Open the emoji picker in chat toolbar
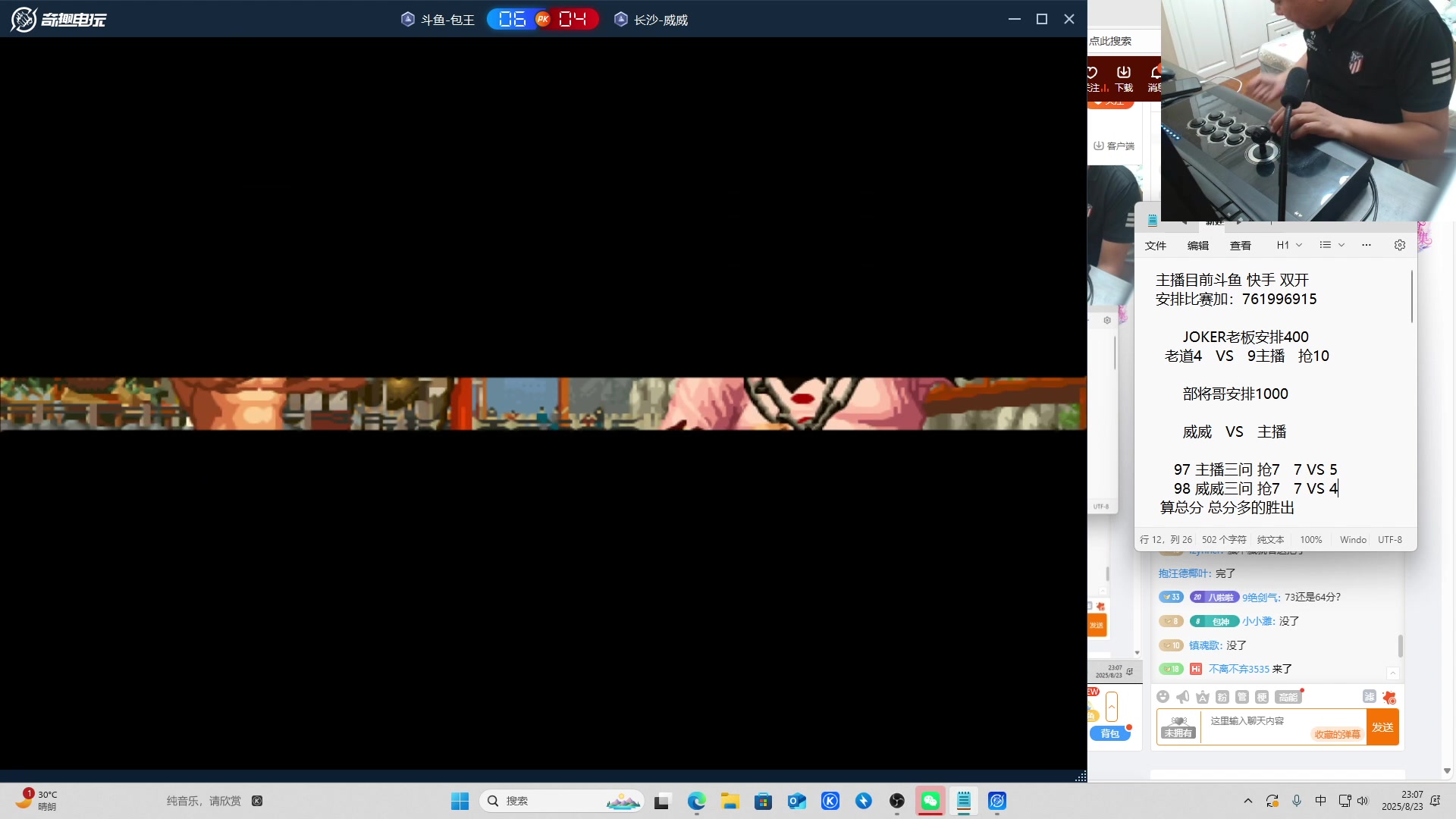This screenshot has height=819, width=1456. pyautogui.click(x=1163, y=697)
